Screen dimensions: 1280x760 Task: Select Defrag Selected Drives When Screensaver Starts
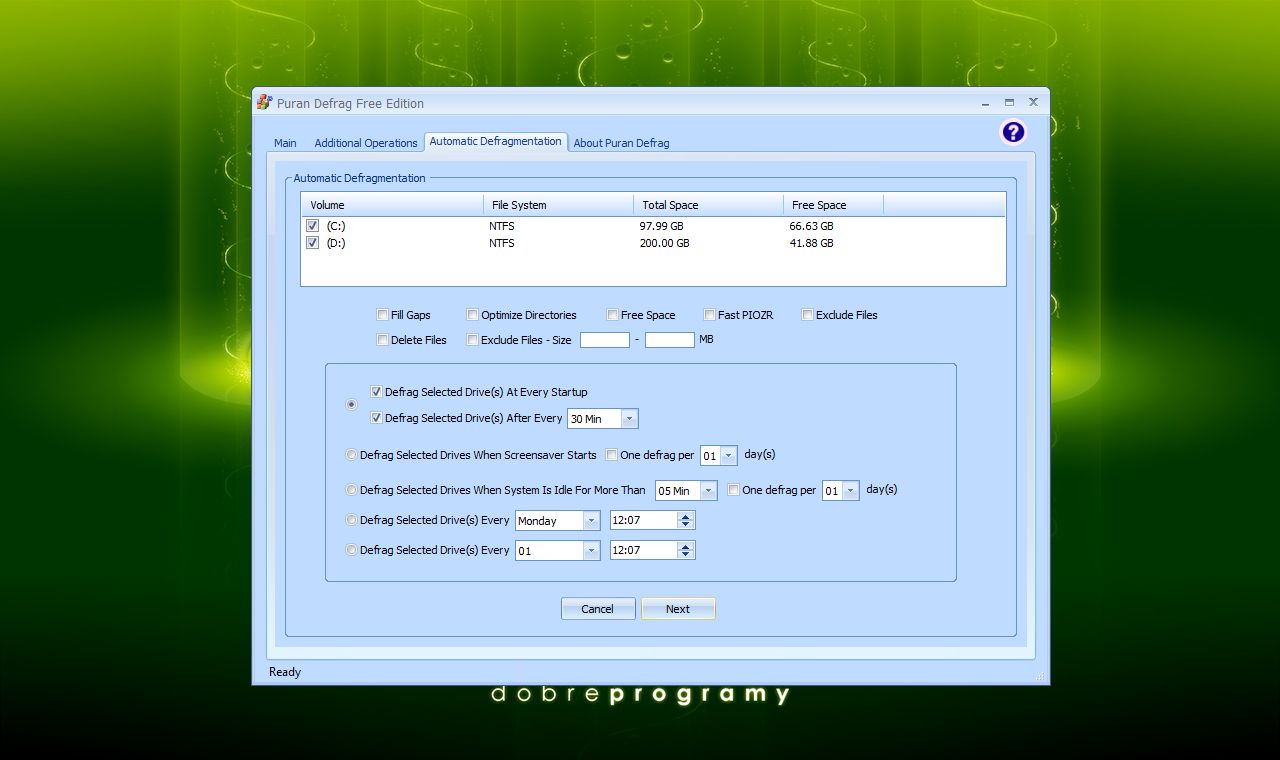point(351,455)
